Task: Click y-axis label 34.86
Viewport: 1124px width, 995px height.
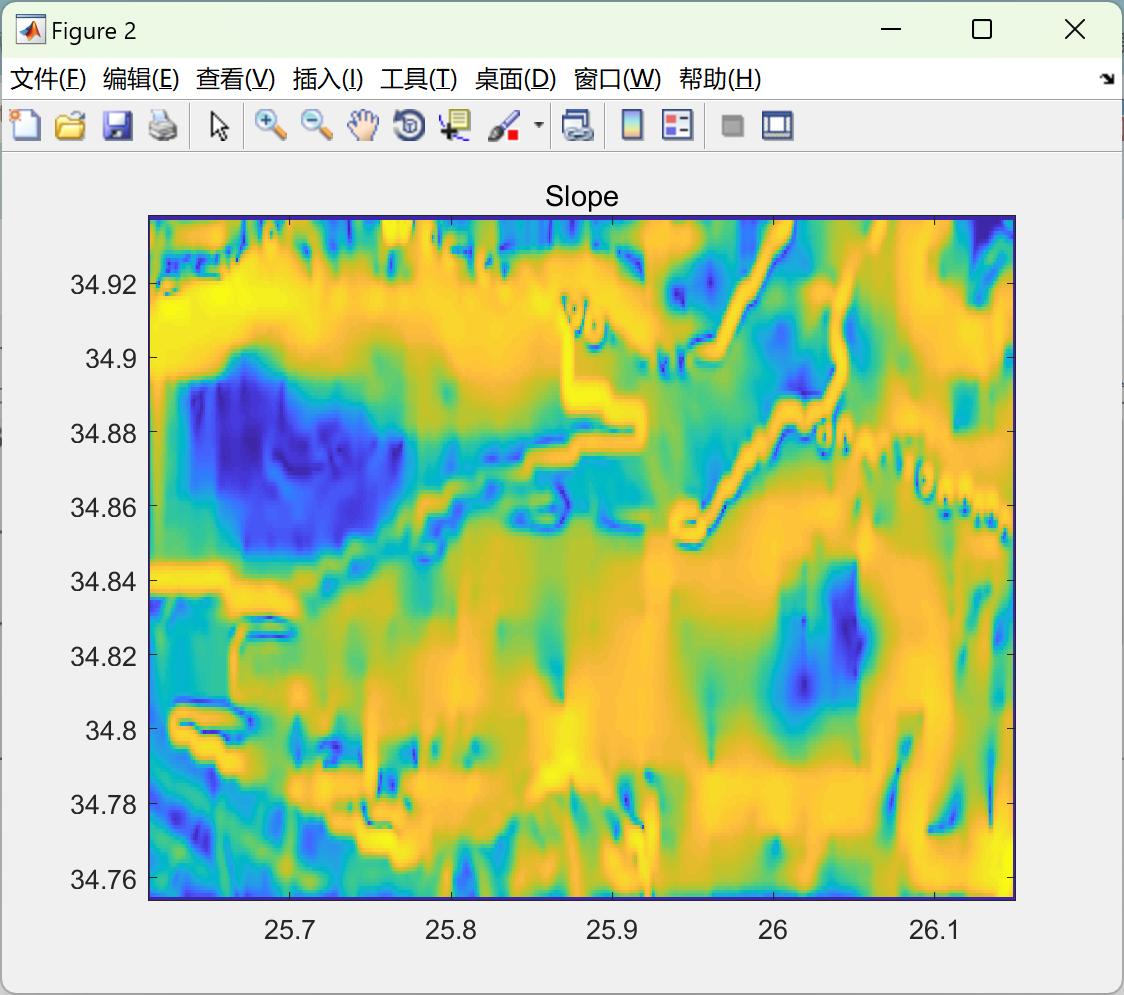Action: [103, 508]
